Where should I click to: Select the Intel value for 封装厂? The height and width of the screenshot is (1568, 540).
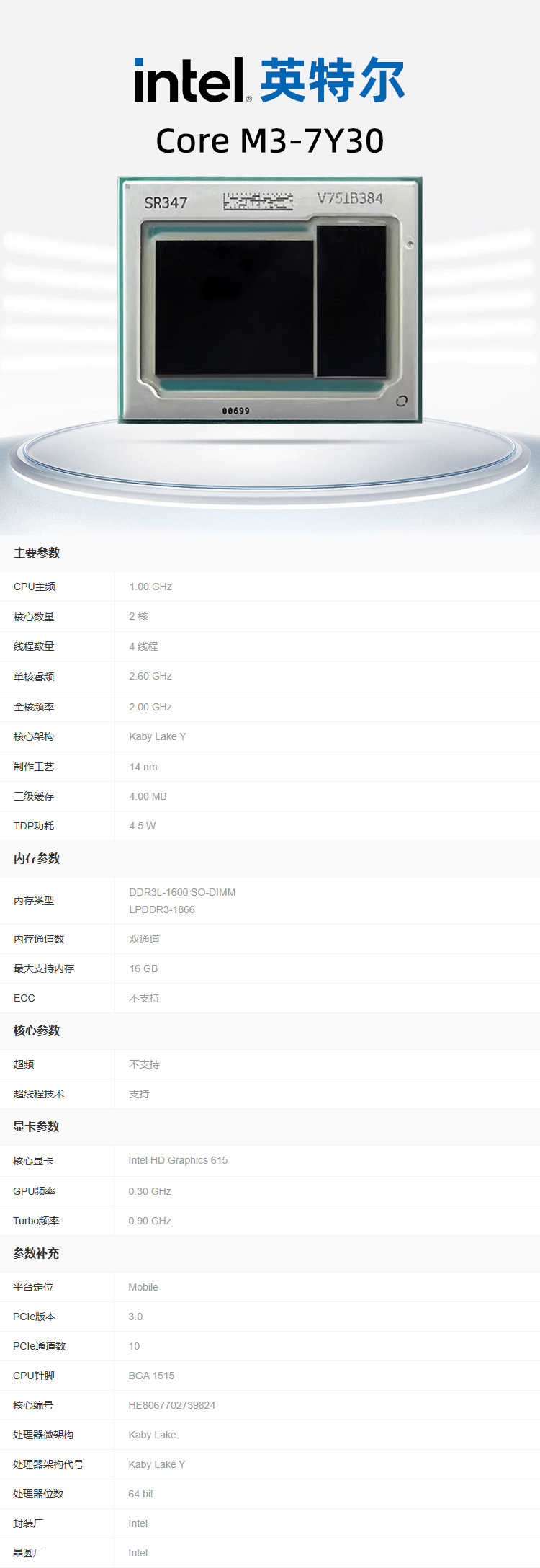(x=138, y=1523)
